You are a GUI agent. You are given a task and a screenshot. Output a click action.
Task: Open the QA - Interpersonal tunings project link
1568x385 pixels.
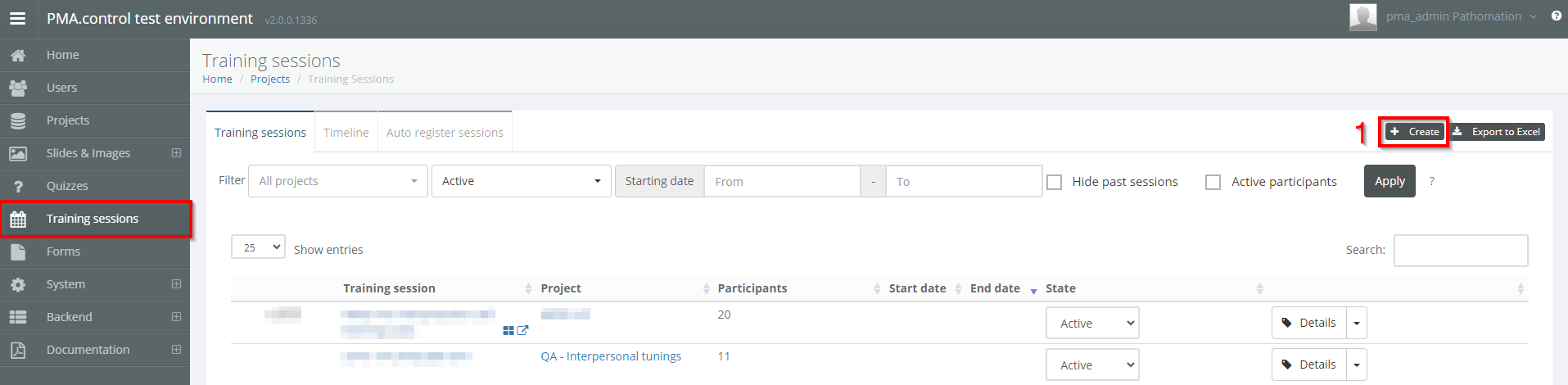pos(611,356)
